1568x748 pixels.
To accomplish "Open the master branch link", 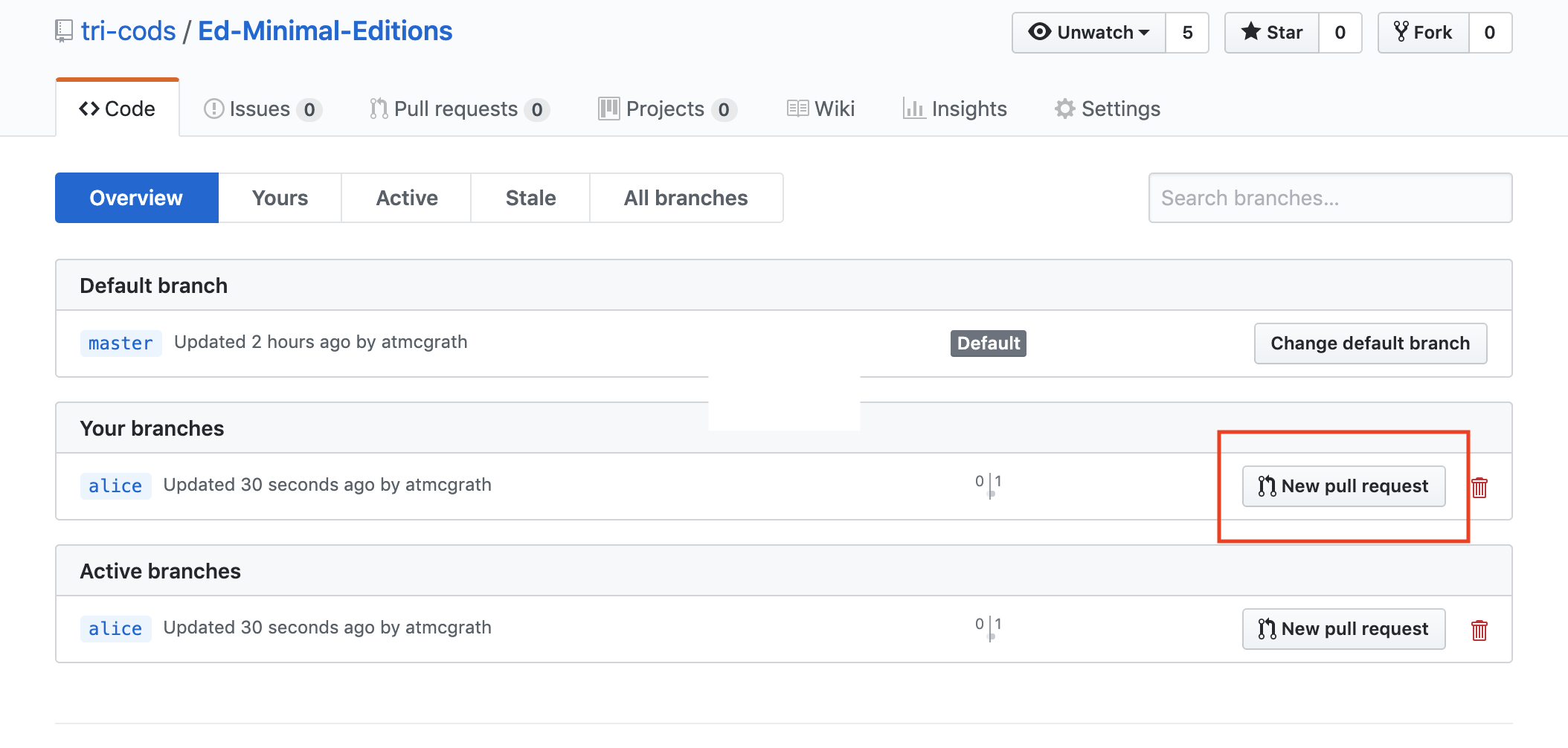I will point(120,343).
